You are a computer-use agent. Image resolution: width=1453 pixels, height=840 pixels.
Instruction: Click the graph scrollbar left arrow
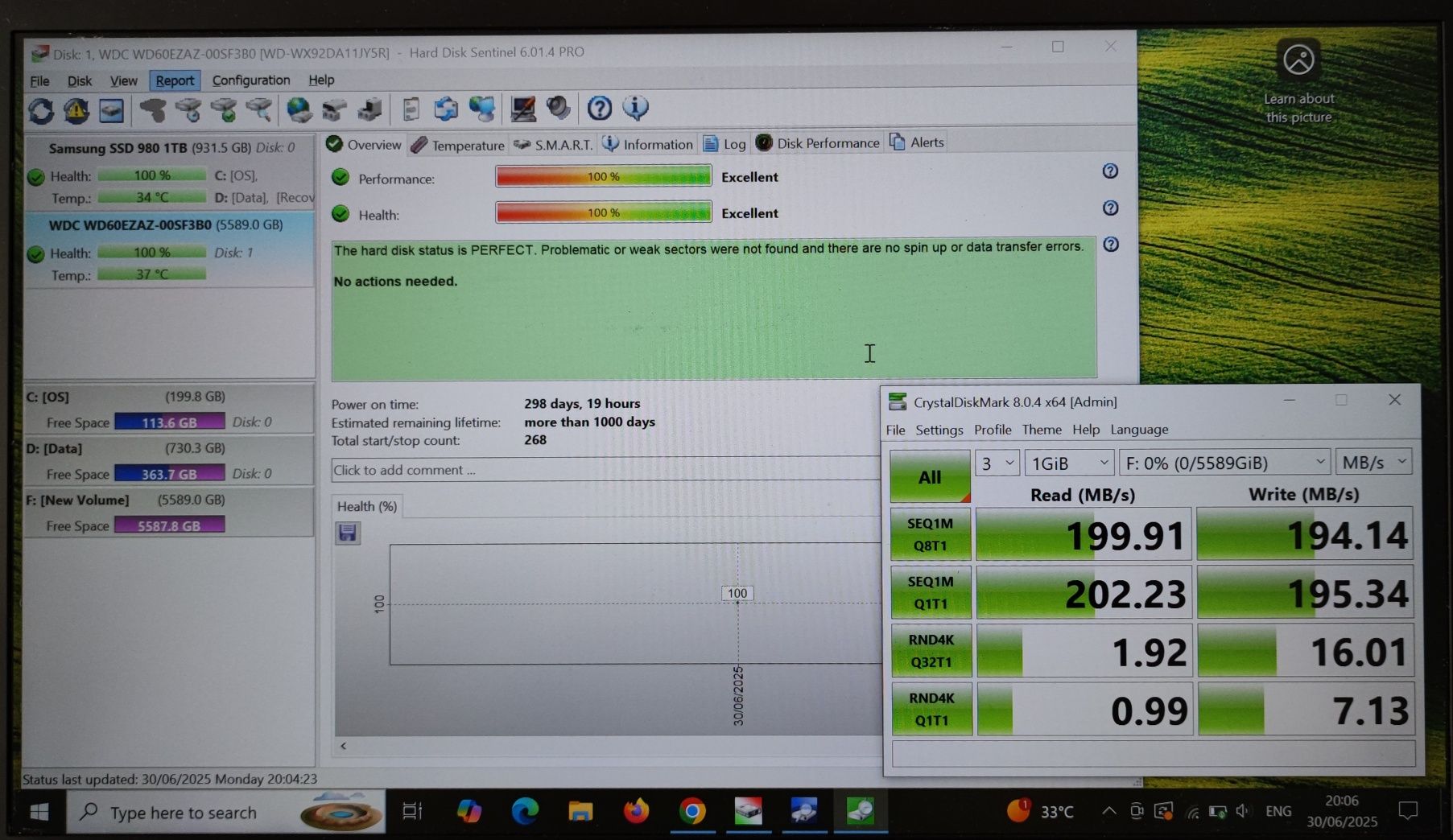click(x=344, y=746)
